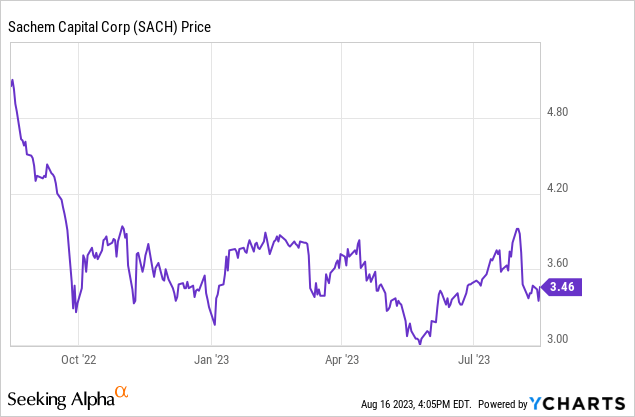Click the orange alpha symbol
Image resolution: width=635 pixels, height=417 pixels.
[121, 393]
